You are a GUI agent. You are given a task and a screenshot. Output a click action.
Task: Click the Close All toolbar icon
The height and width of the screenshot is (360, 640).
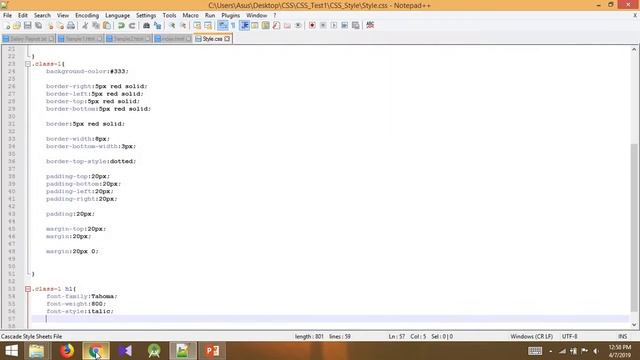pos(60,25)
